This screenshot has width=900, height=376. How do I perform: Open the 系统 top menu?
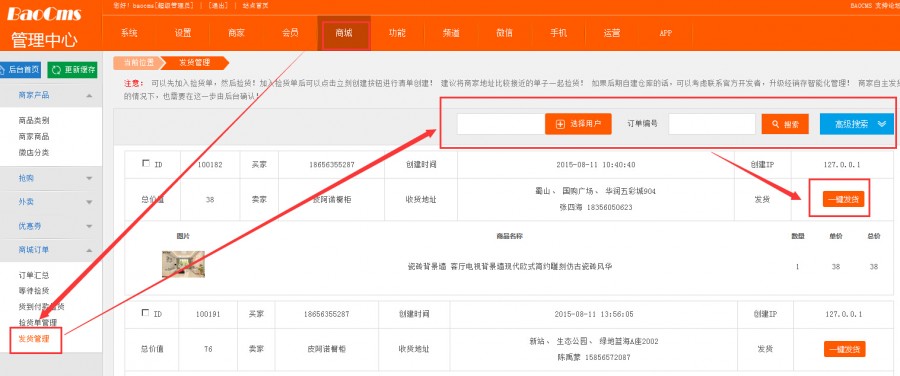[x=129, y=33]
